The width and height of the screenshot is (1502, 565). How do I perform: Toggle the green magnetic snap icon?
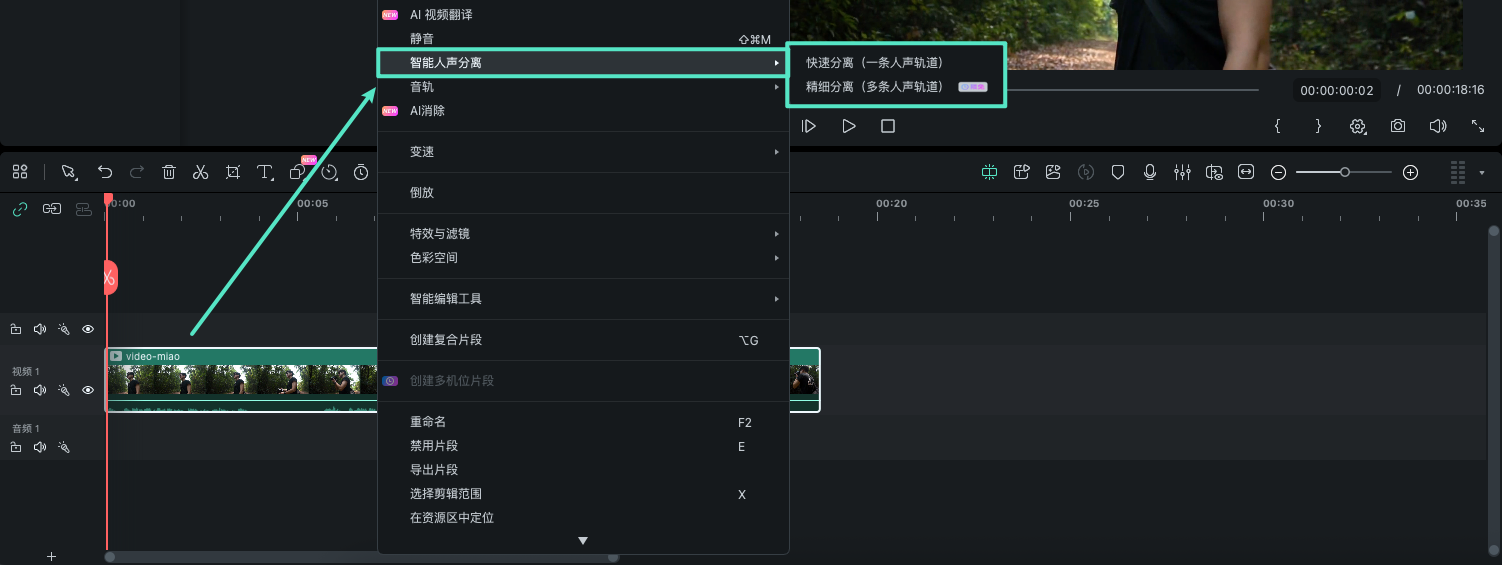[x=989, y=172]
